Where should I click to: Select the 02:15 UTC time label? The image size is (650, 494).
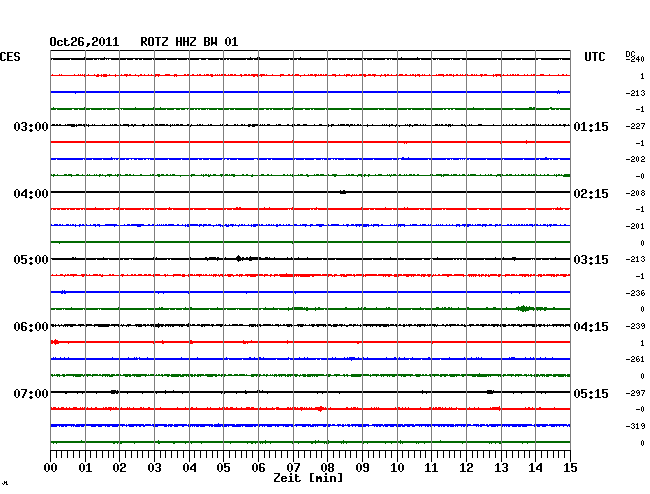[x=591, y=194]
